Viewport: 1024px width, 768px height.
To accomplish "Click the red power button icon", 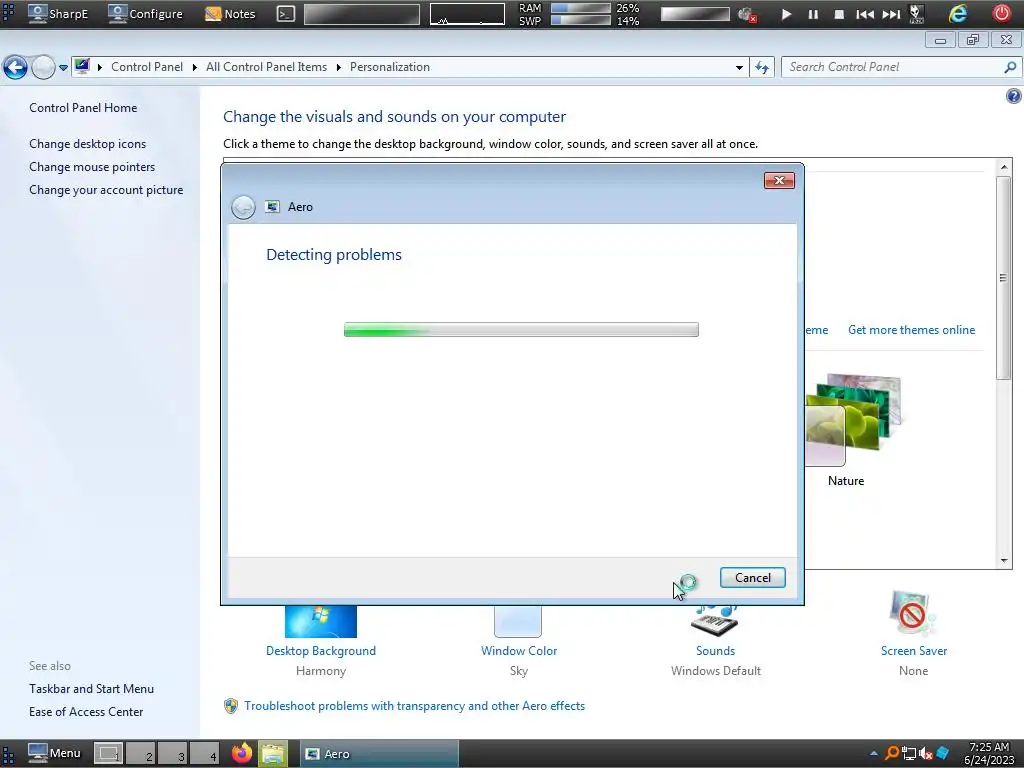I will pos(1002,13).
